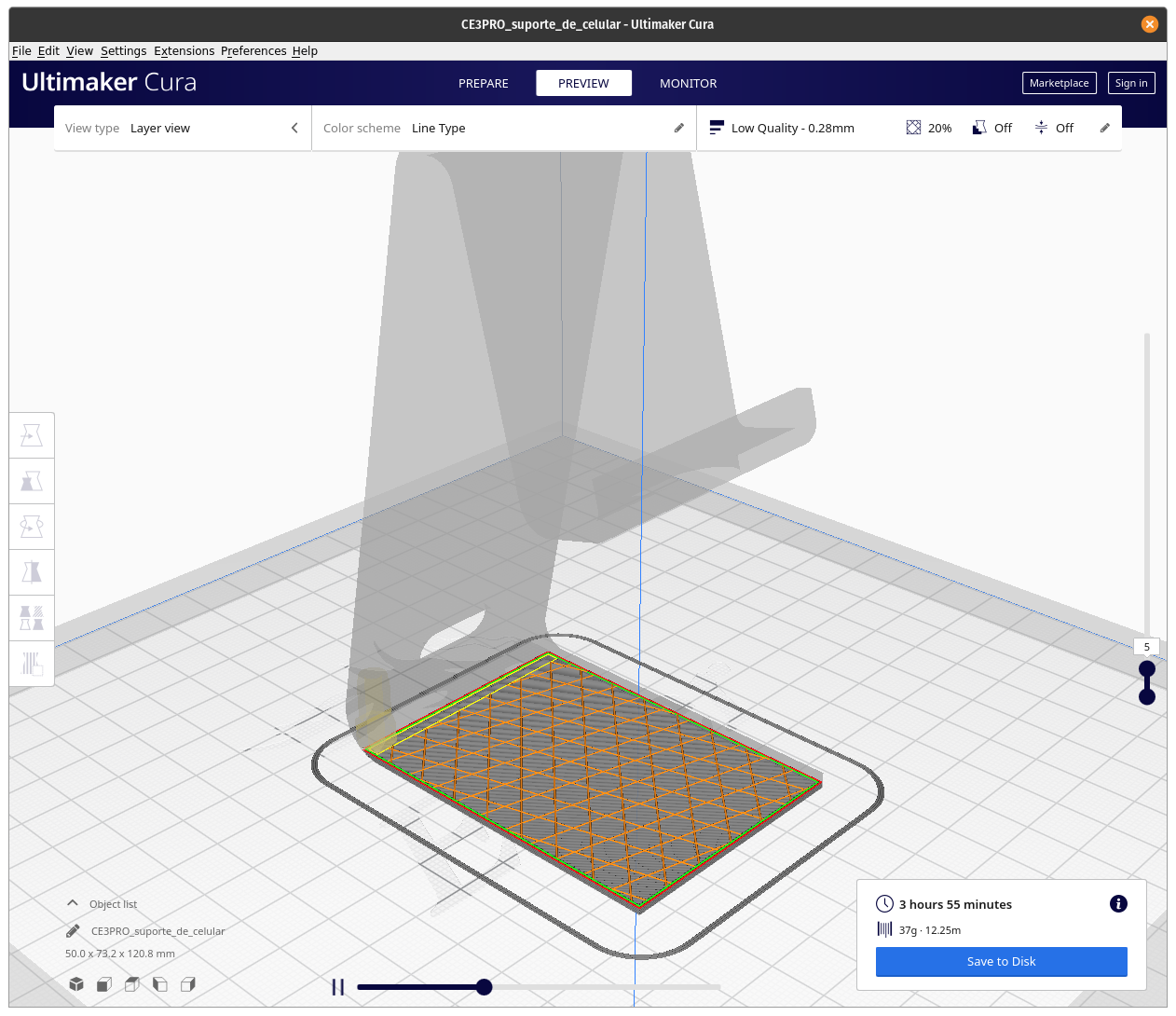Click the simulation path slider handle
Viewport: 1176px width, 1016px height.
pos(484,987)
